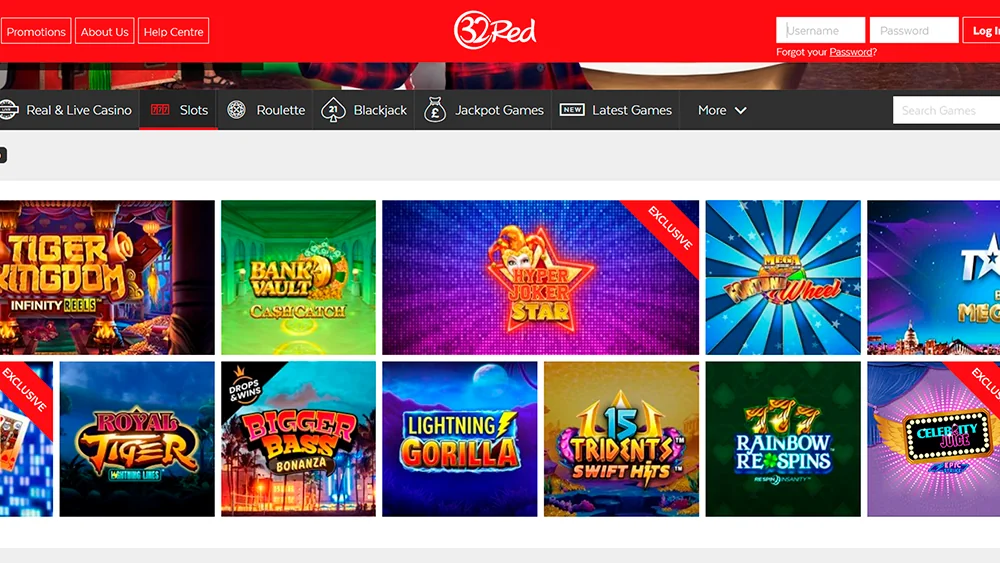1000x563 pixels.
Task: Expand the More dropdown chevron
Action: tap(740, 110)
